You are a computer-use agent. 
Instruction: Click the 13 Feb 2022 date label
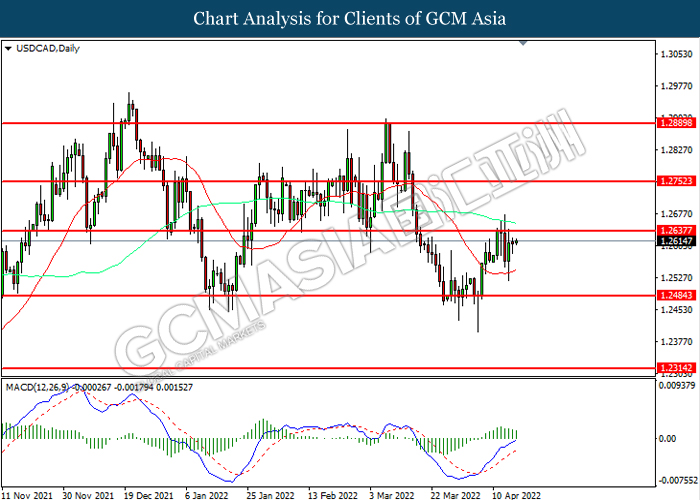[x=333, y=495]
